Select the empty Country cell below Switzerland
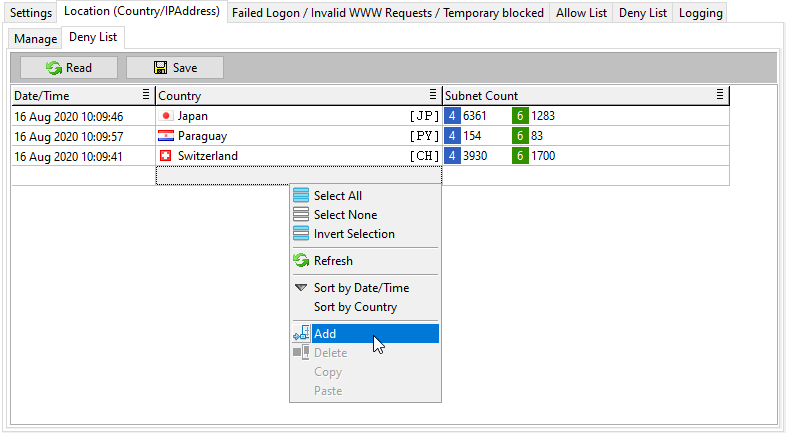Viewport: 787px width, 434px height. [299, 176]
